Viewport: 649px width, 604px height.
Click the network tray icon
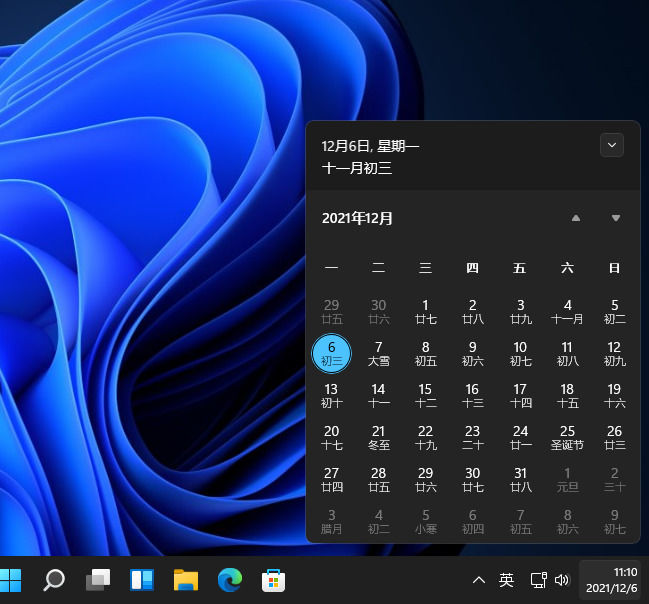point(538,580)
